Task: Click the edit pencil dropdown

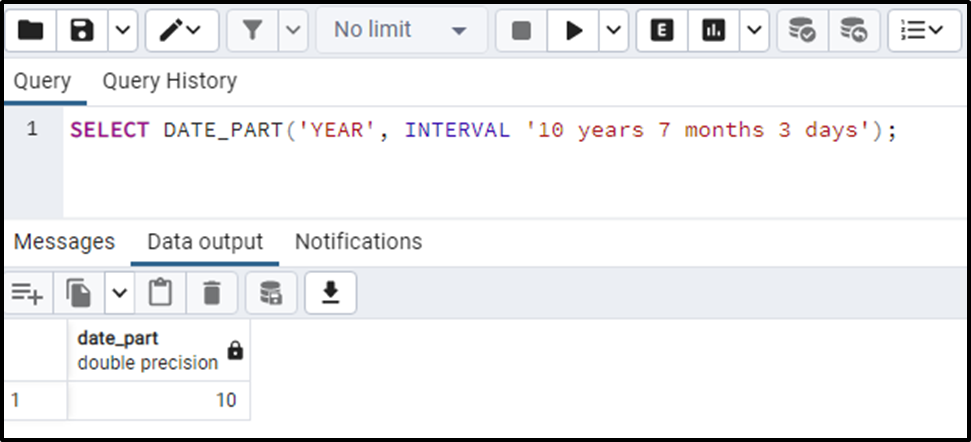Action: coord(181,30)
